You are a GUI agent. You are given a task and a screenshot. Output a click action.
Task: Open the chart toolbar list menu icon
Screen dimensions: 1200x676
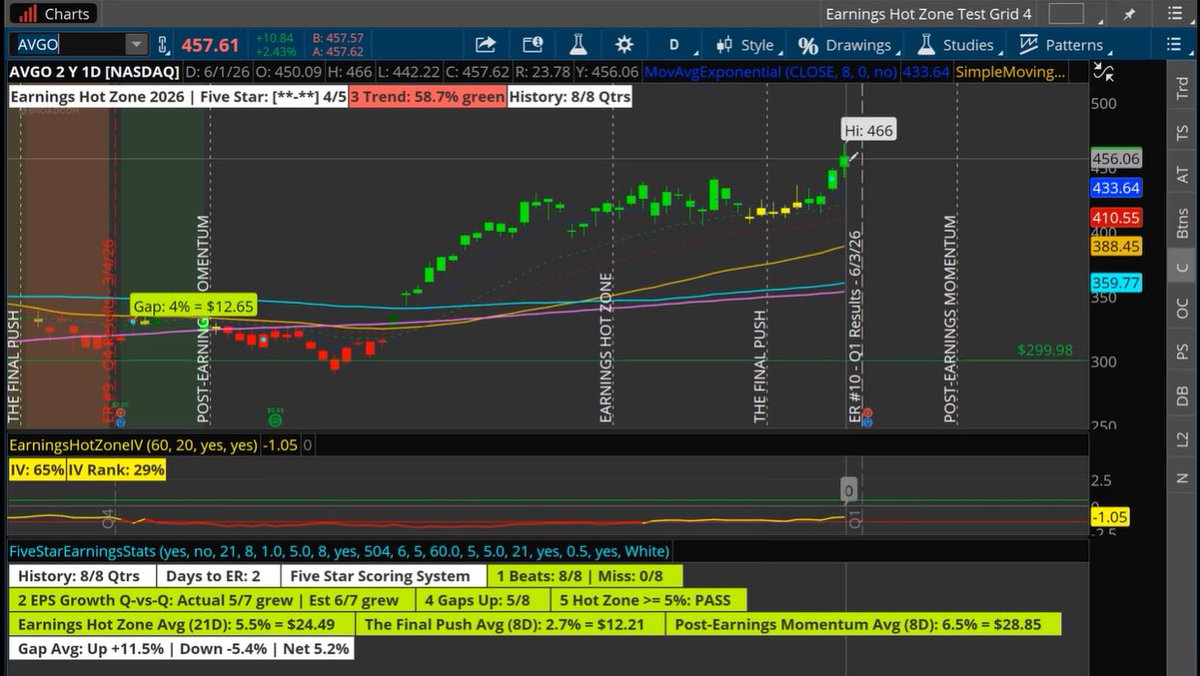click(1174, 45)
